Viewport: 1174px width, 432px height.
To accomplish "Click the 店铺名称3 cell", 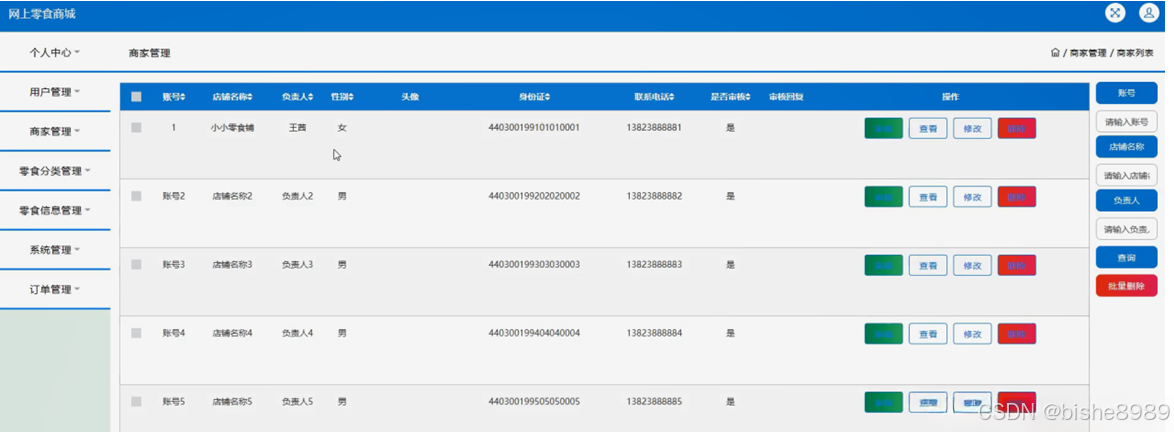I will coord(232,265).
